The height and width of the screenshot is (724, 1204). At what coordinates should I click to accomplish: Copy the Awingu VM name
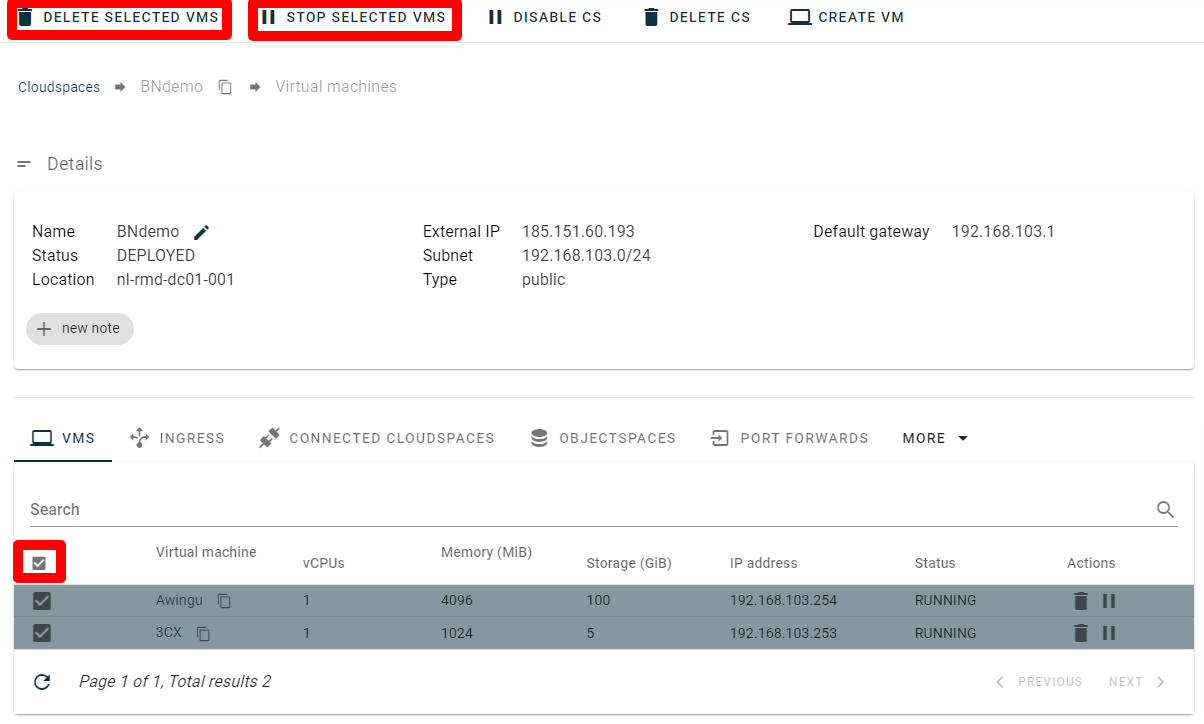point(225,601)
